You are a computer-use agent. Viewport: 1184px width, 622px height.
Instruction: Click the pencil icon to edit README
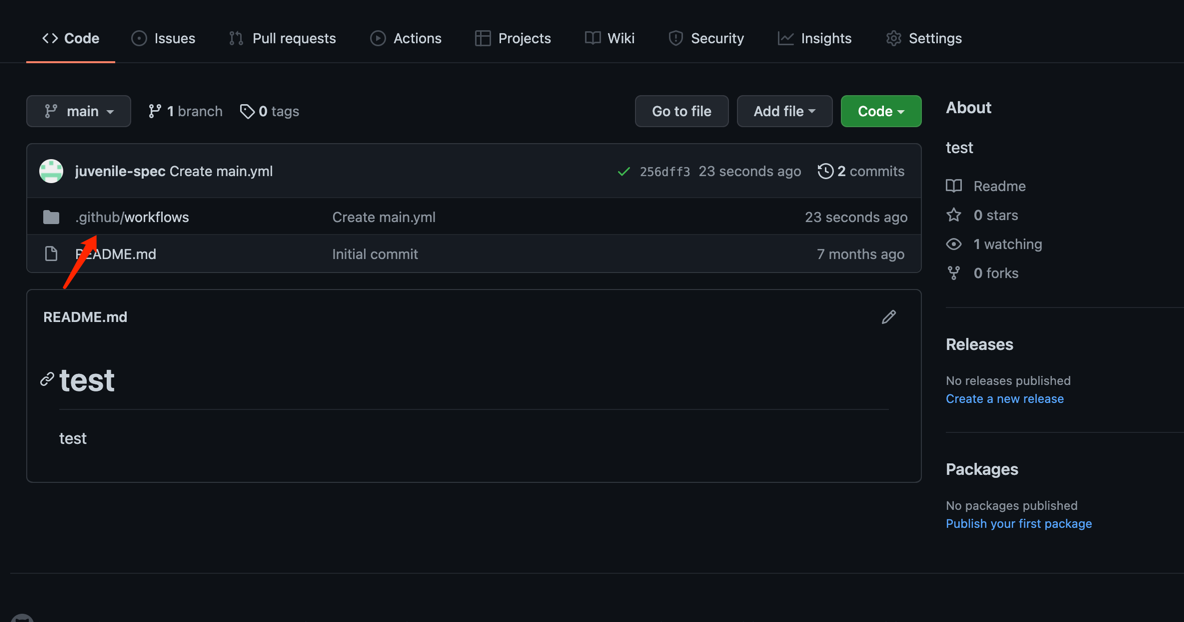[889, 317]
